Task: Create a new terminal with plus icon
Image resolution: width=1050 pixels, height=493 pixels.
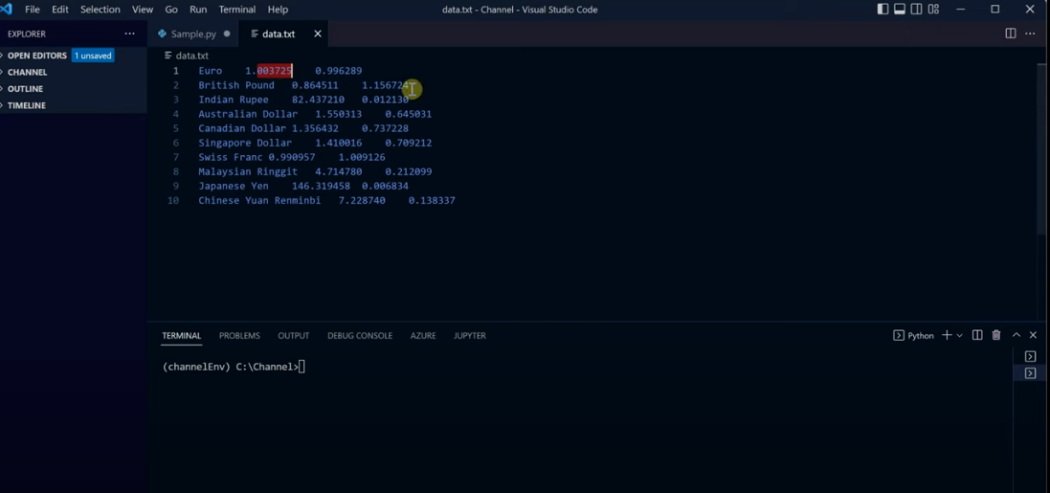Action: (946, 335)
